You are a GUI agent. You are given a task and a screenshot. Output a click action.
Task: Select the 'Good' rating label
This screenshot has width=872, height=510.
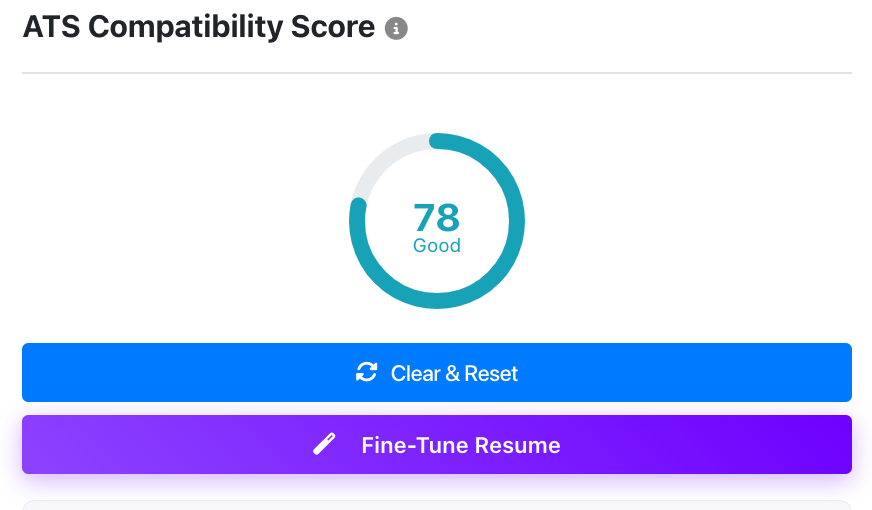(x=437, y=246)
